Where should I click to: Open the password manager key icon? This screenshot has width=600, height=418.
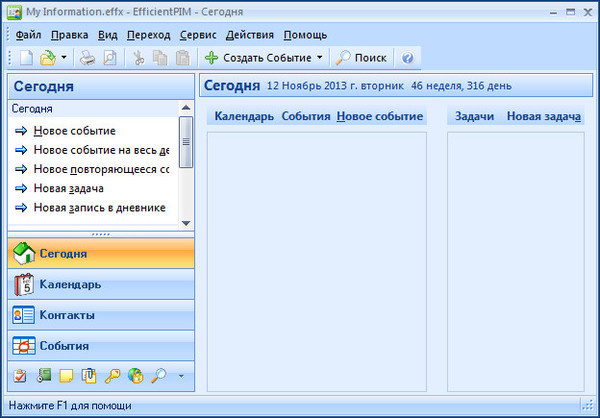[x=112, y=376]
